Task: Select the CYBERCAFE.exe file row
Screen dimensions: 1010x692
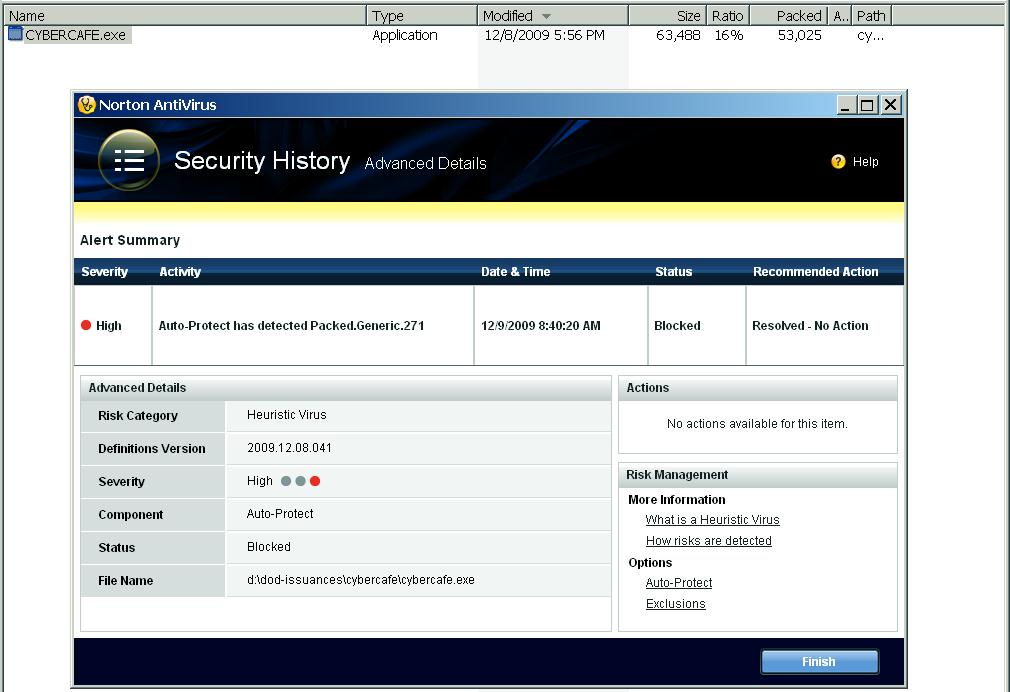Action: click(76, 35)
